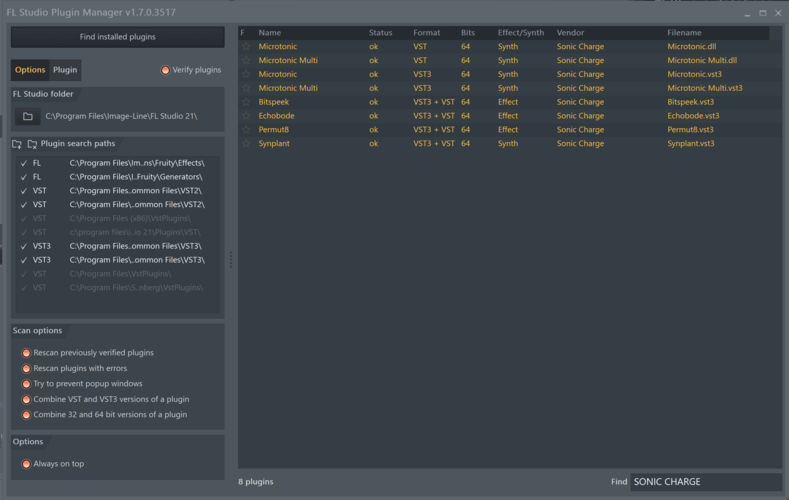
Task: Click the Microtonic Multi.vst3 filename
Action: tap(705, 88)
